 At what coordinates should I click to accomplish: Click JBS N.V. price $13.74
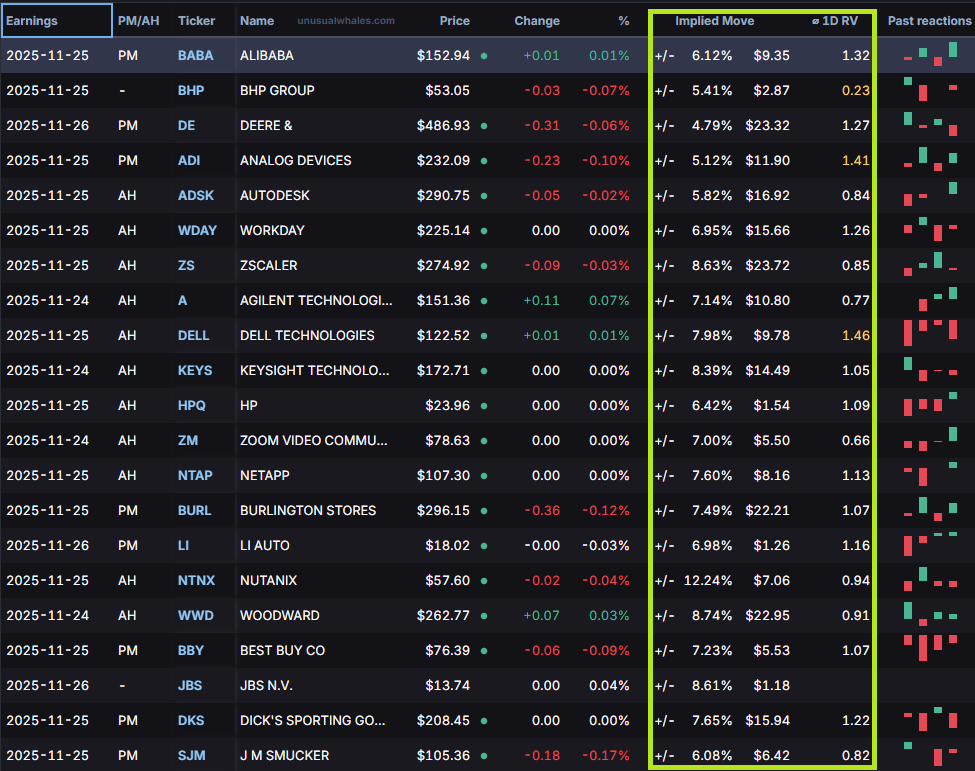tap(447, 685)
